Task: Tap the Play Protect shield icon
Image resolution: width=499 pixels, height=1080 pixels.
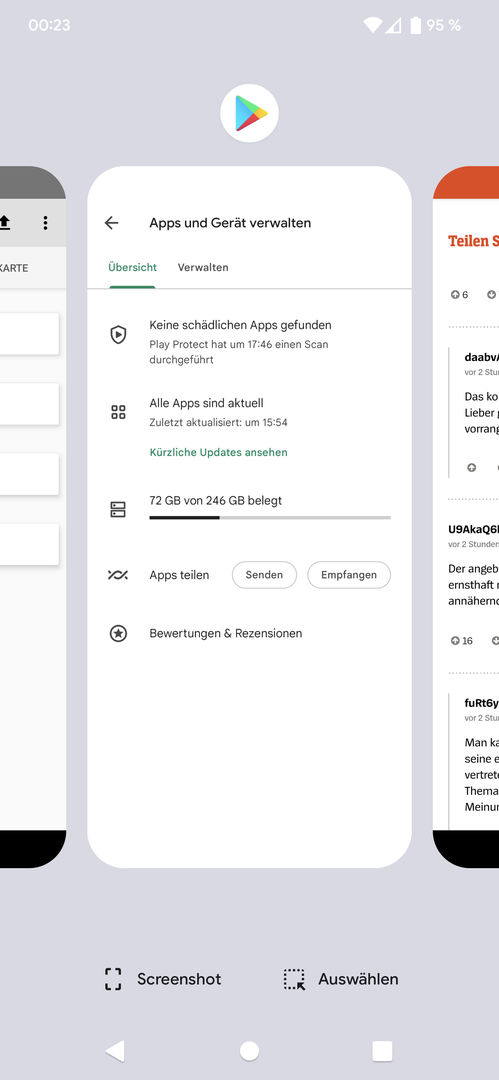Action: [x=119, y=335]
